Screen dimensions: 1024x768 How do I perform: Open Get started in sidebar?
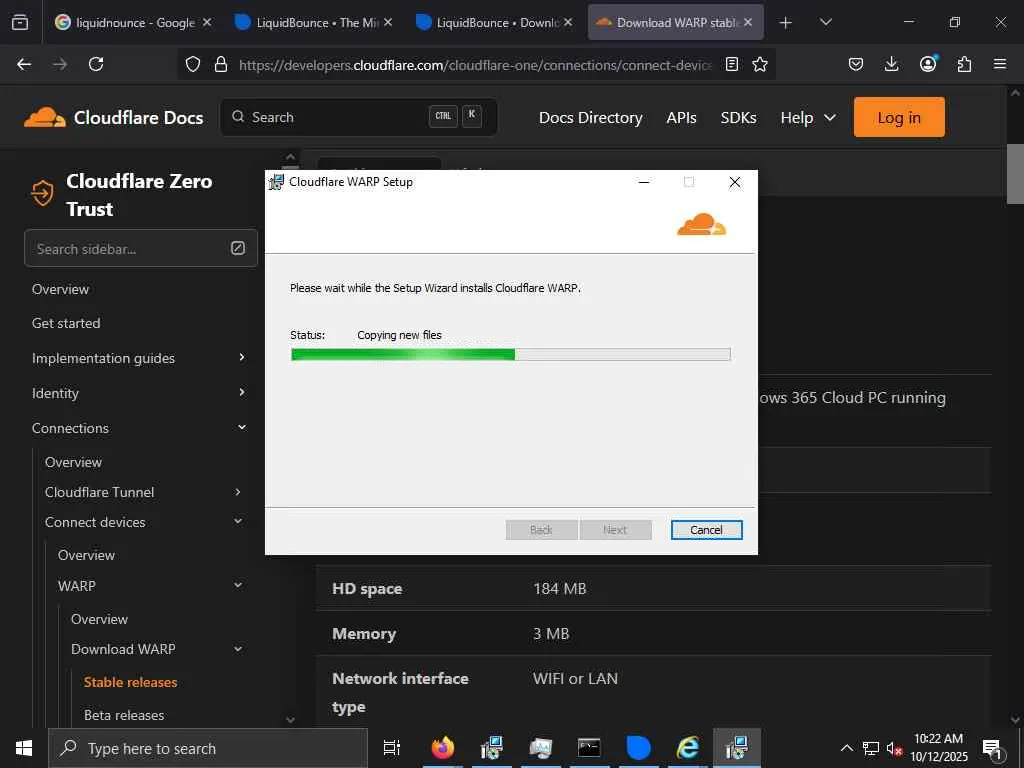coord(66,323)
